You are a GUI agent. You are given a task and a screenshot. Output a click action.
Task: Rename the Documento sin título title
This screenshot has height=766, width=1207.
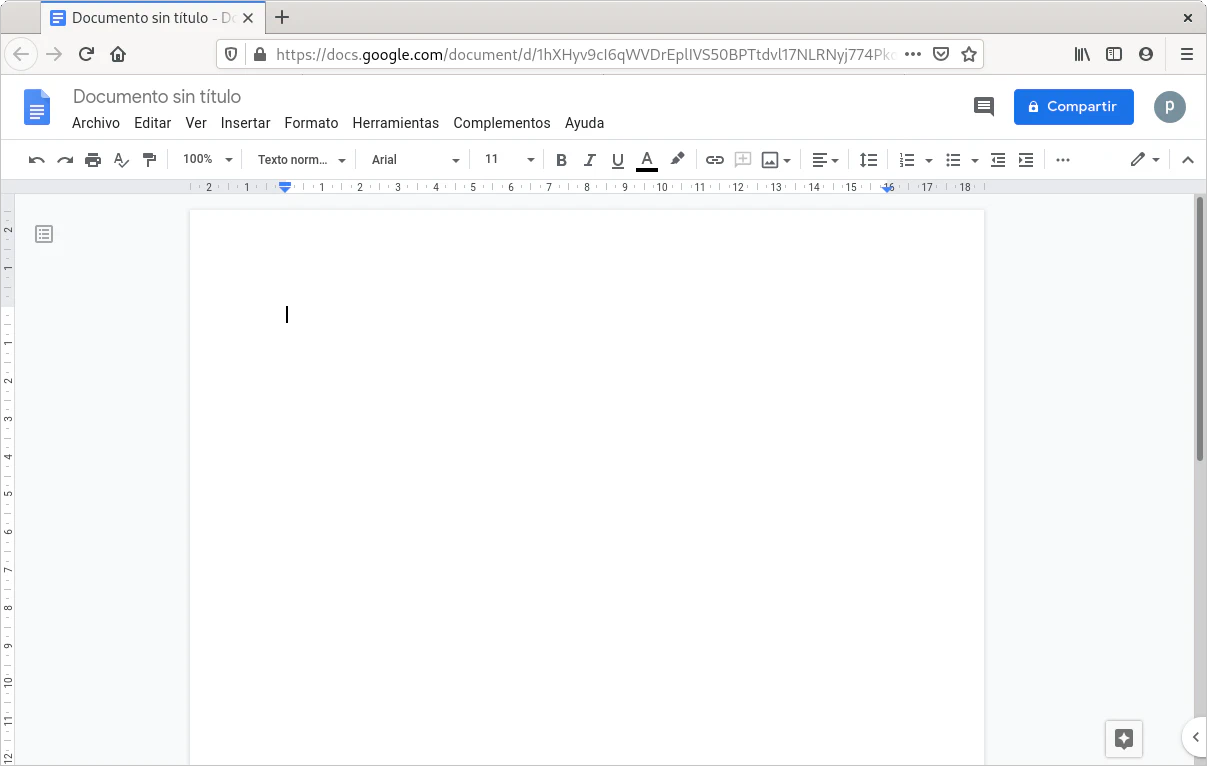tap(157, 97)
